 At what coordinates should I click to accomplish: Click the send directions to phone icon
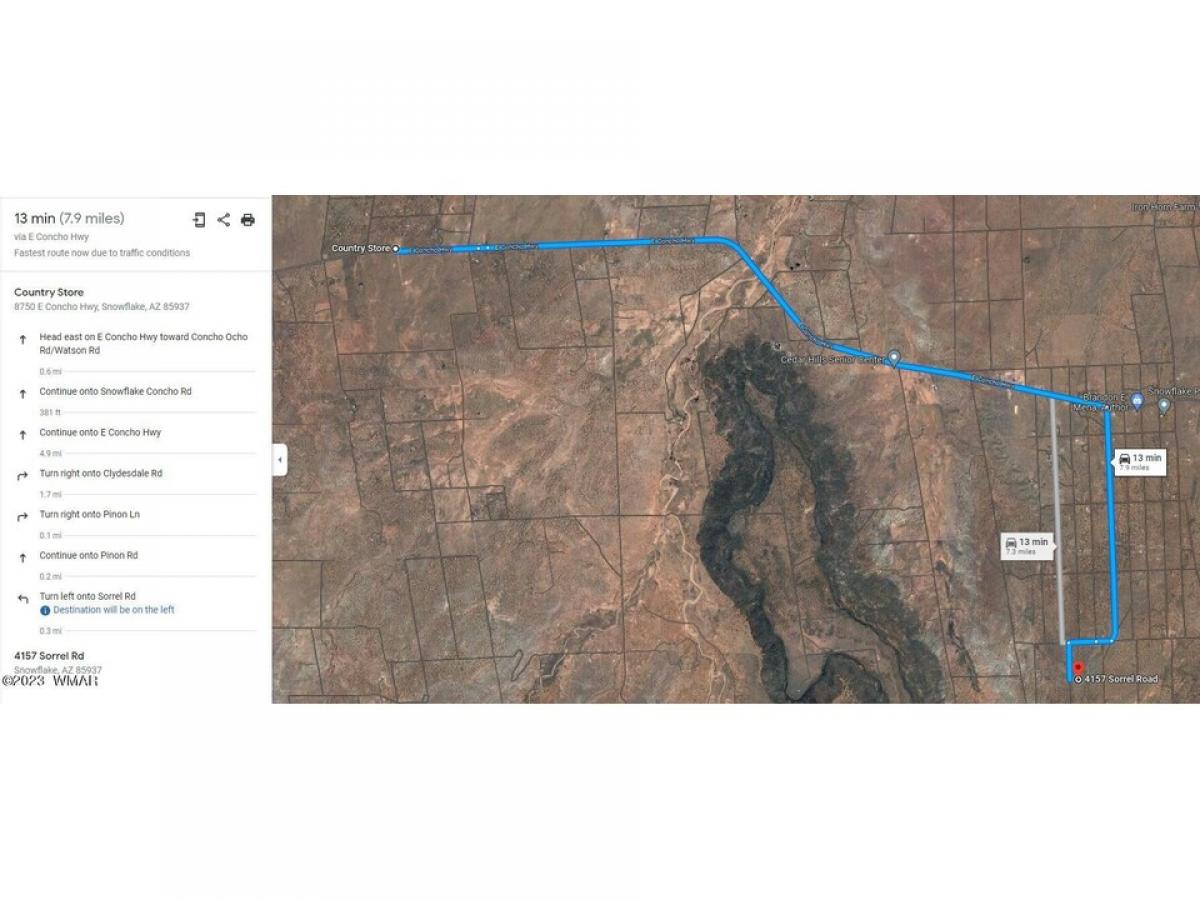(x=199, y=220)
